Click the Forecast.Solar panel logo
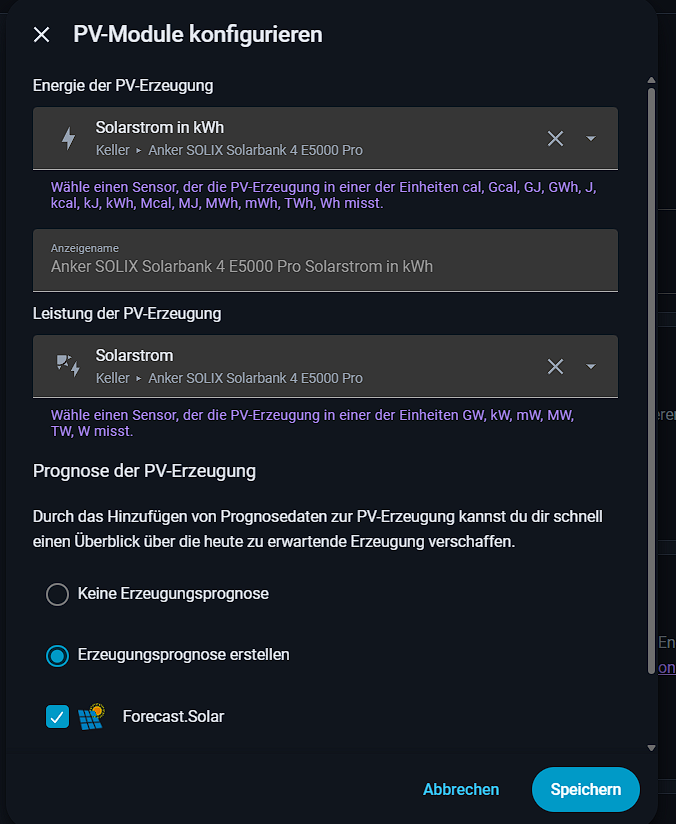The width and height of the screenshot is (676, 824). (91, 717)
